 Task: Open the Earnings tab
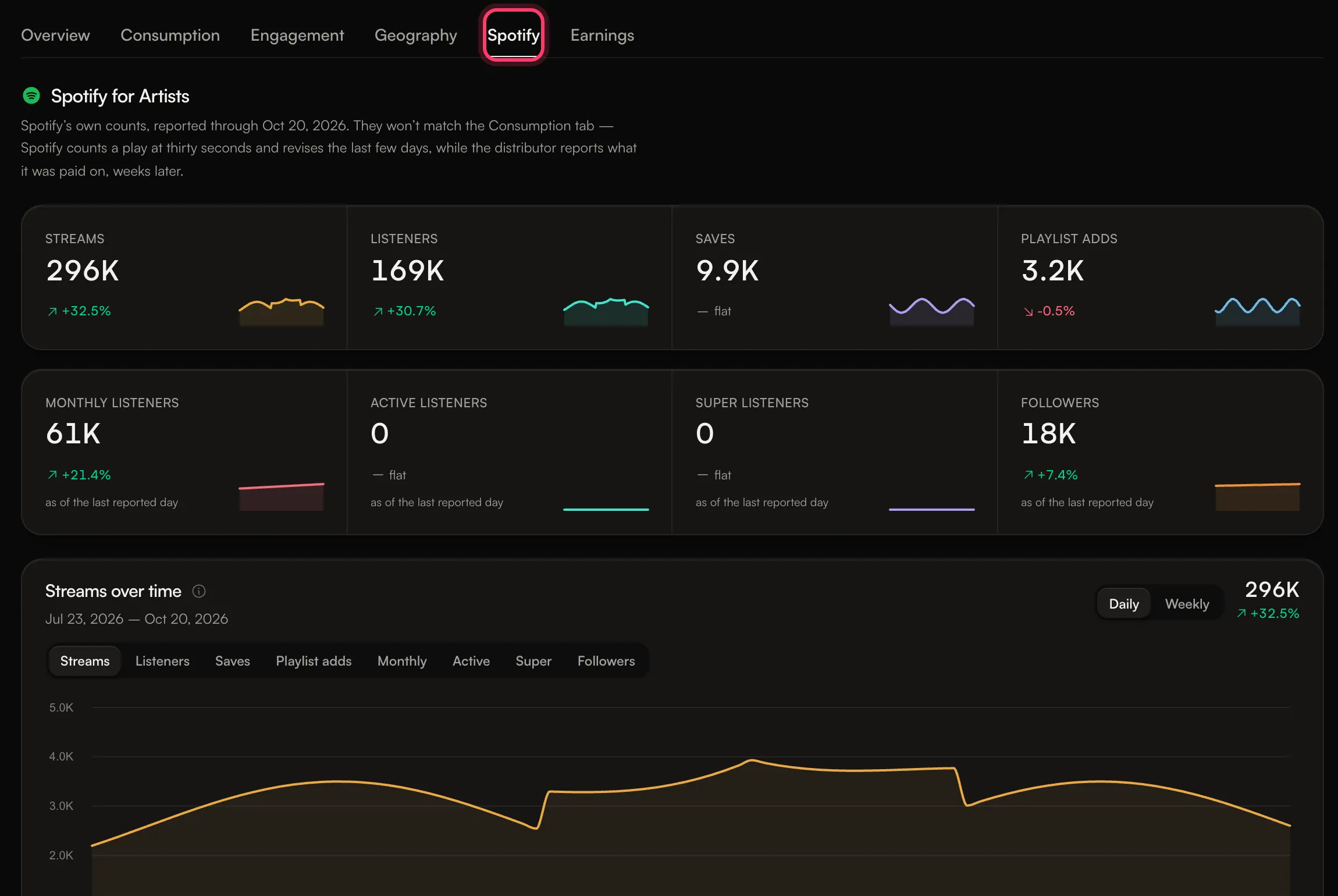[x=602, y=35]
